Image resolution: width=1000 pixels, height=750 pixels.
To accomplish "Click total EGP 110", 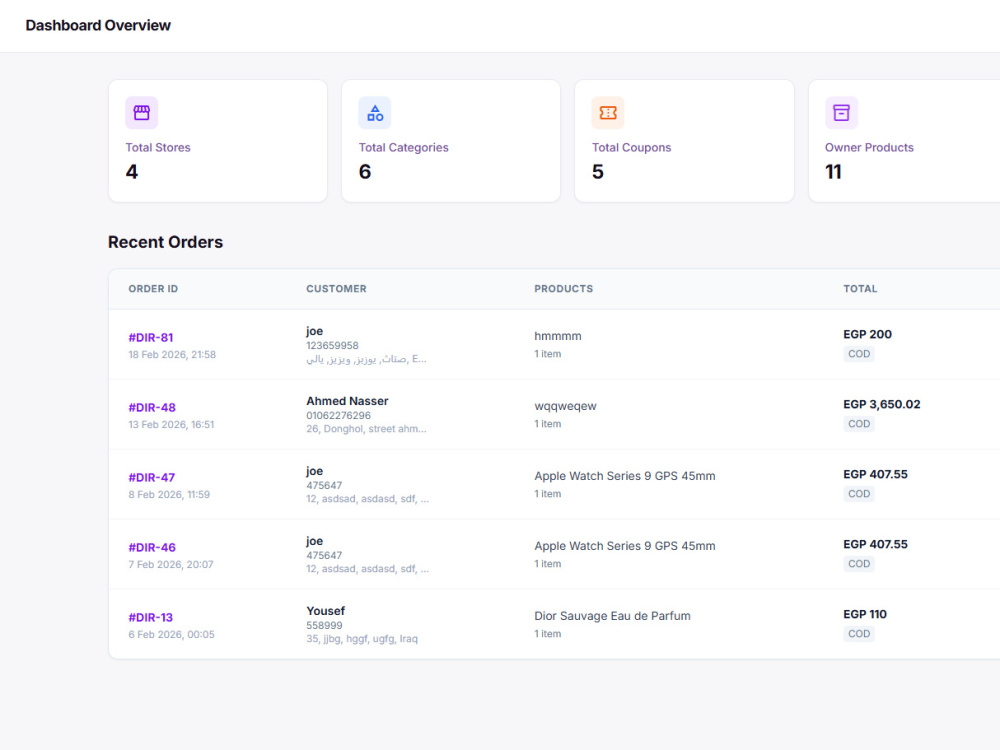I will (865, 614).
